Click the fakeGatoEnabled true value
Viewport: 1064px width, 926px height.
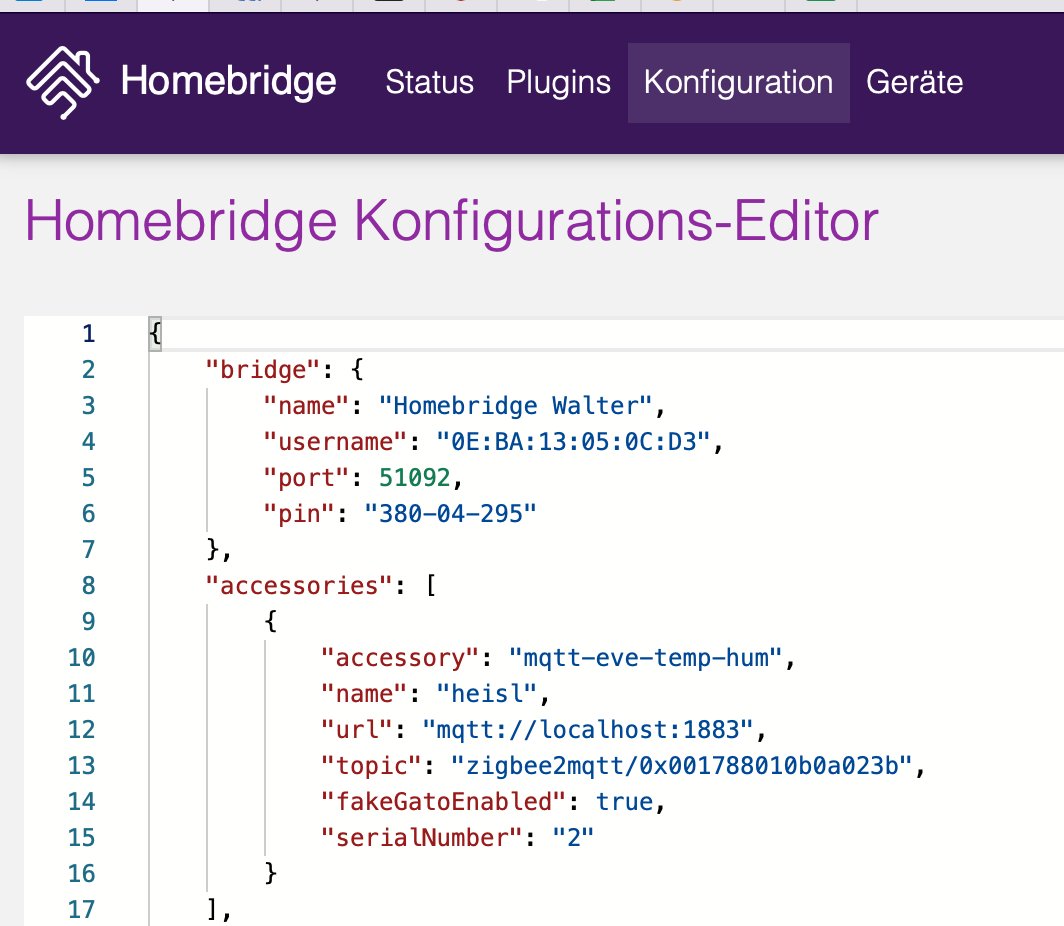point(624,802)
